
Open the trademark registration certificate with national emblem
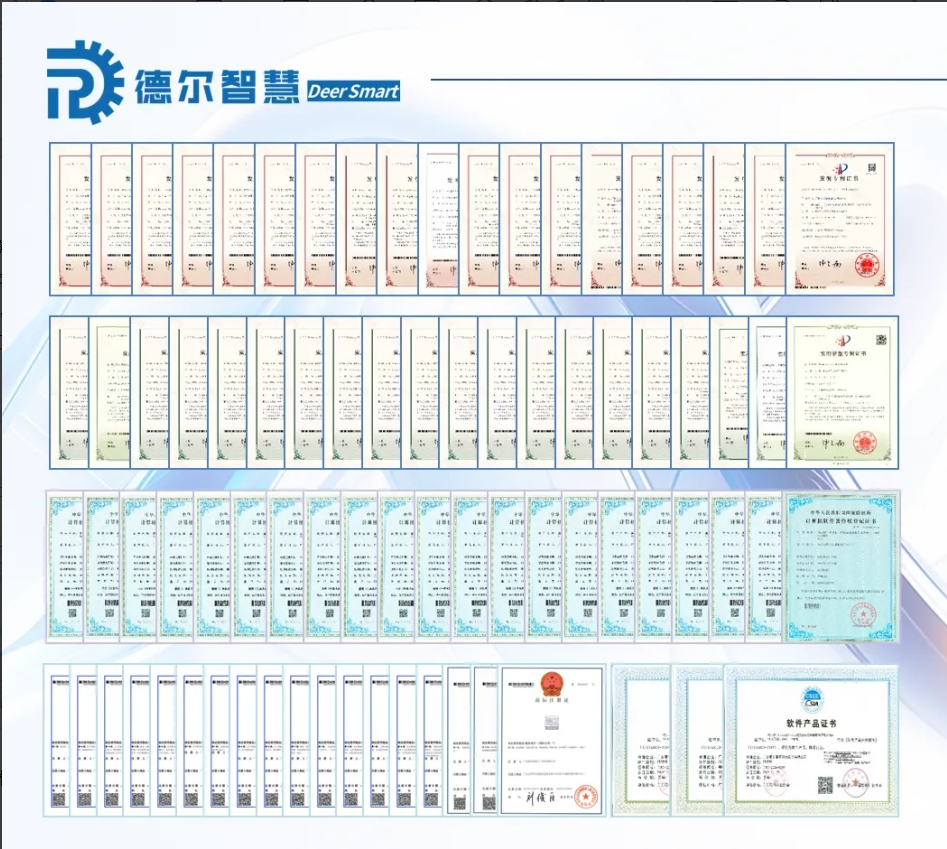pyautogui.click(x=552, y=740)
